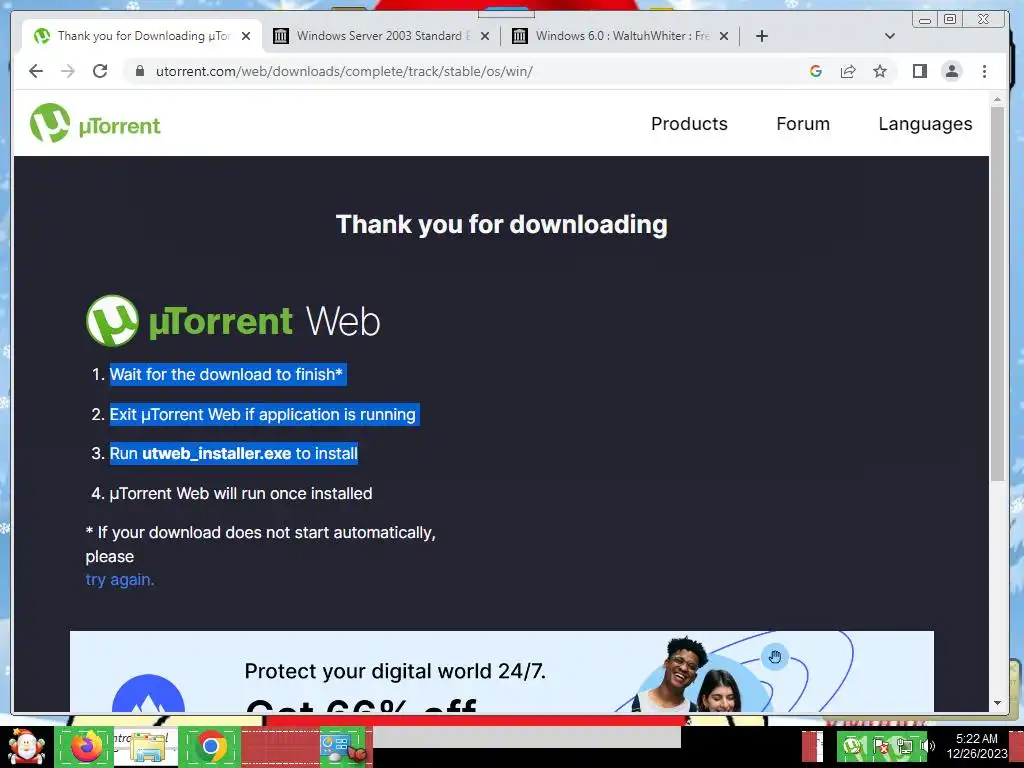Close the Thank you for Downloading tab

[246, 36]
